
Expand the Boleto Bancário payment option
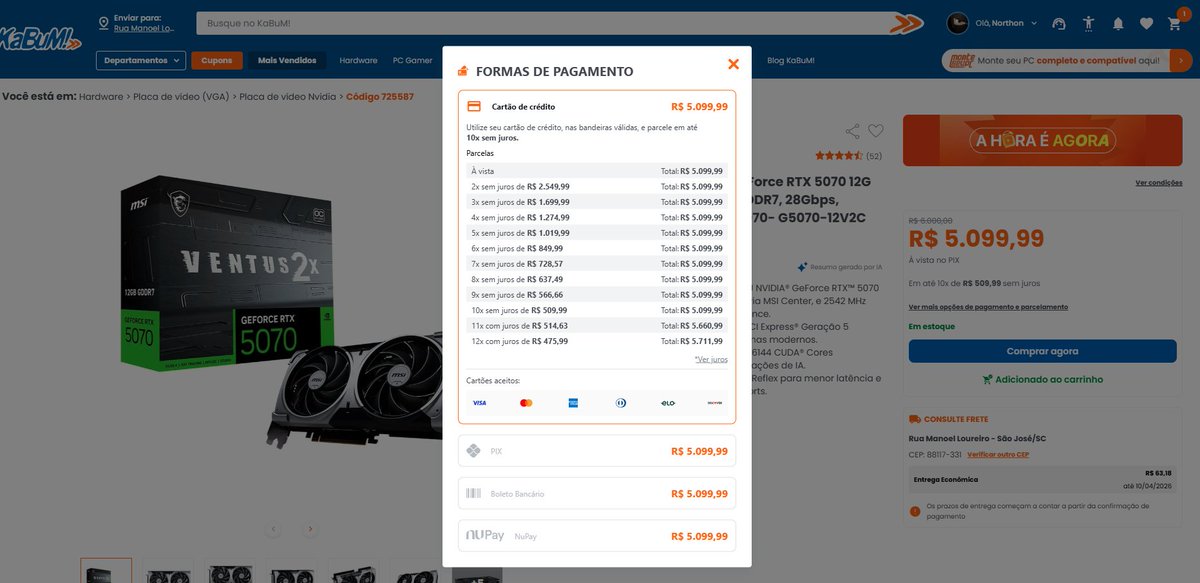[597, 494]
